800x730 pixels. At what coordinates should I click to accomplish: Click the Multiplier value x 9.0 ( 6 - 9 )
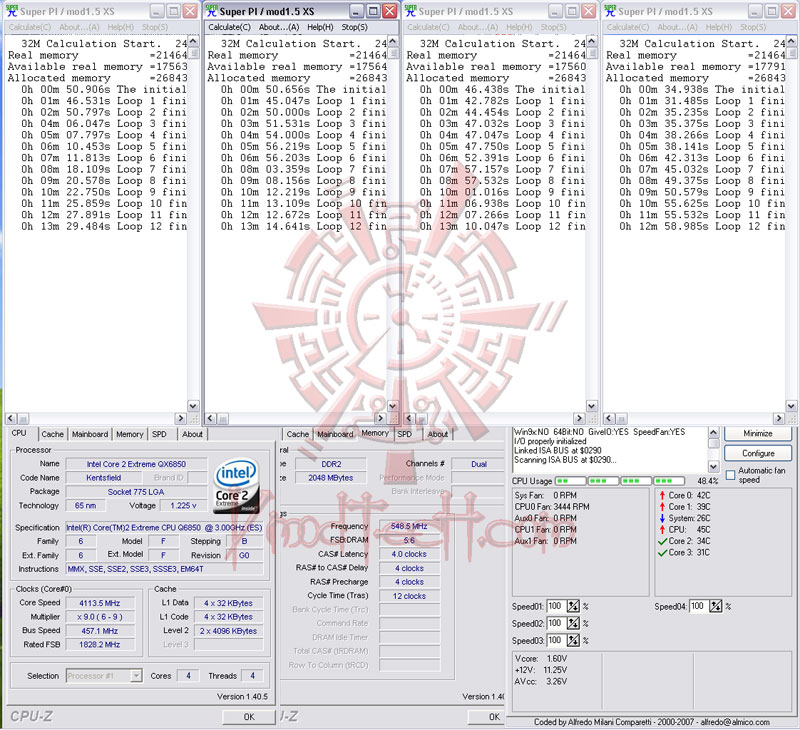pyautogui.click(x=100, y=617)
